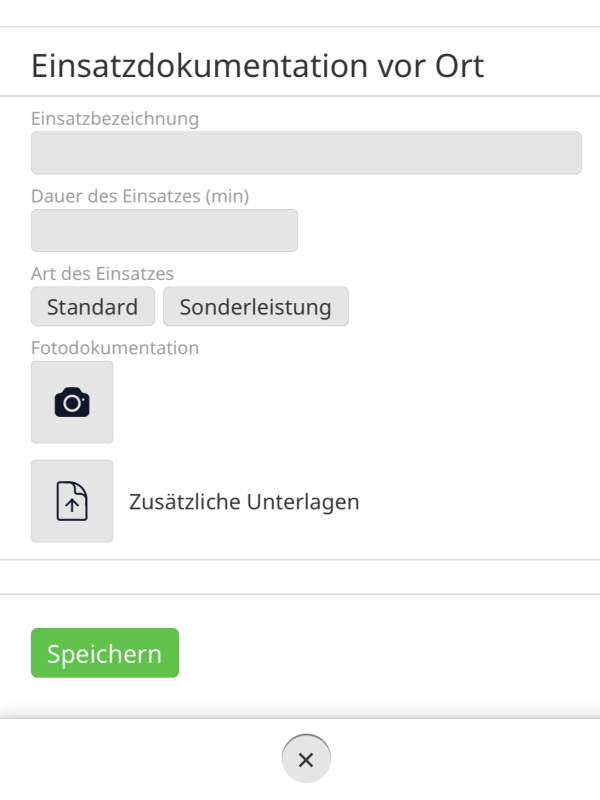Select the Sonderleistung option
600x800 pixels.
[x=255, y=307]
